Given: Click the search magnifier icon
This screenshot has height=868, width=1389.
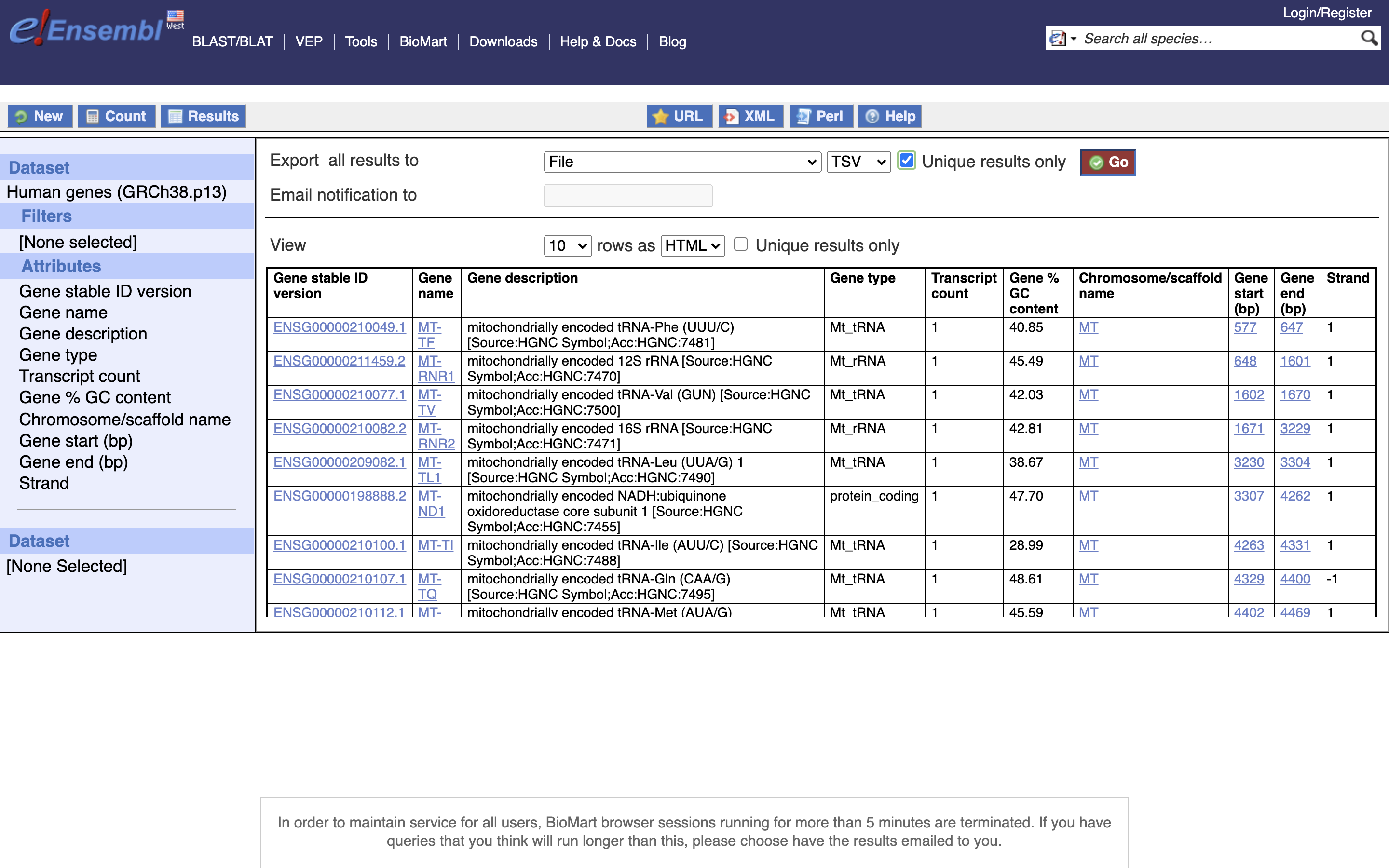Looking at the screenshot, I should [x=1370, y=39].
